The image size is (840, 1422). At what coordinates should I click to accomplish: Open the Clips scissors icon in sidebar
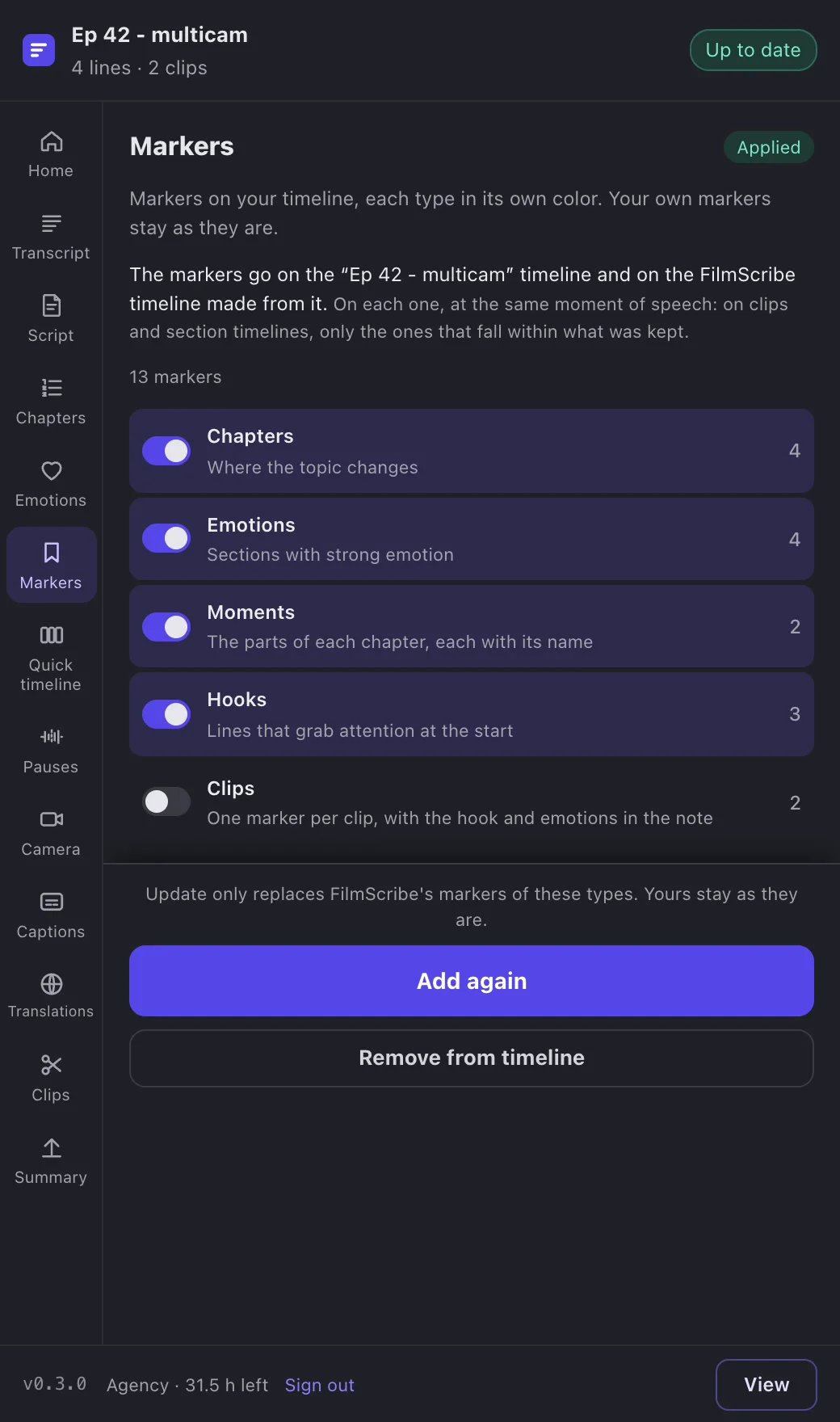pos(51,1066)
